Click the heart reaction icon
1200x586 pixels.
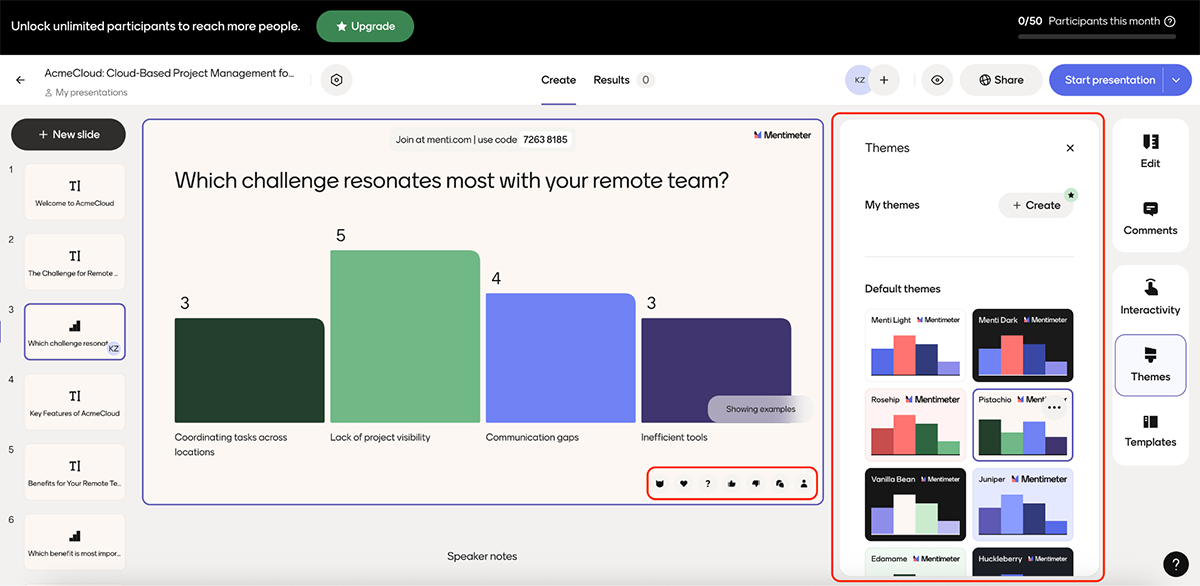click(x=684, y=484)
